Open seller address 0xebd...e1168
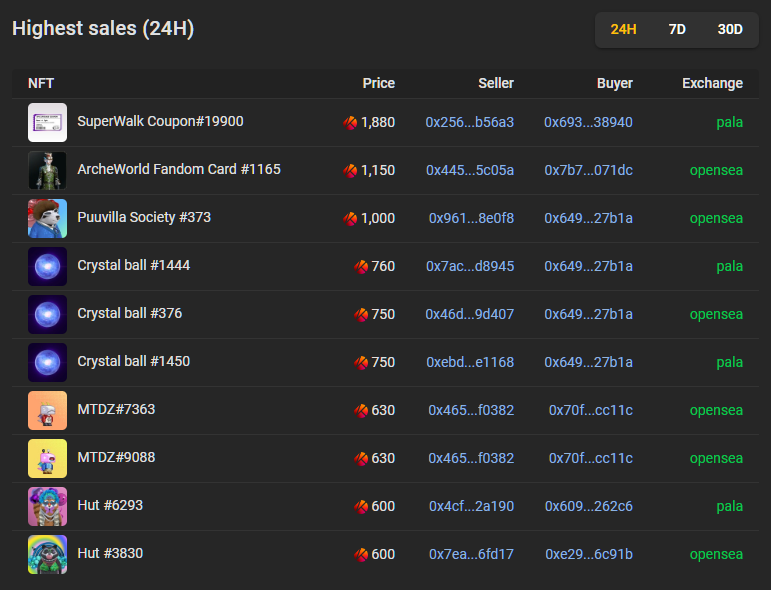Screen dimensions: 771x590 [x=470, y=362]
